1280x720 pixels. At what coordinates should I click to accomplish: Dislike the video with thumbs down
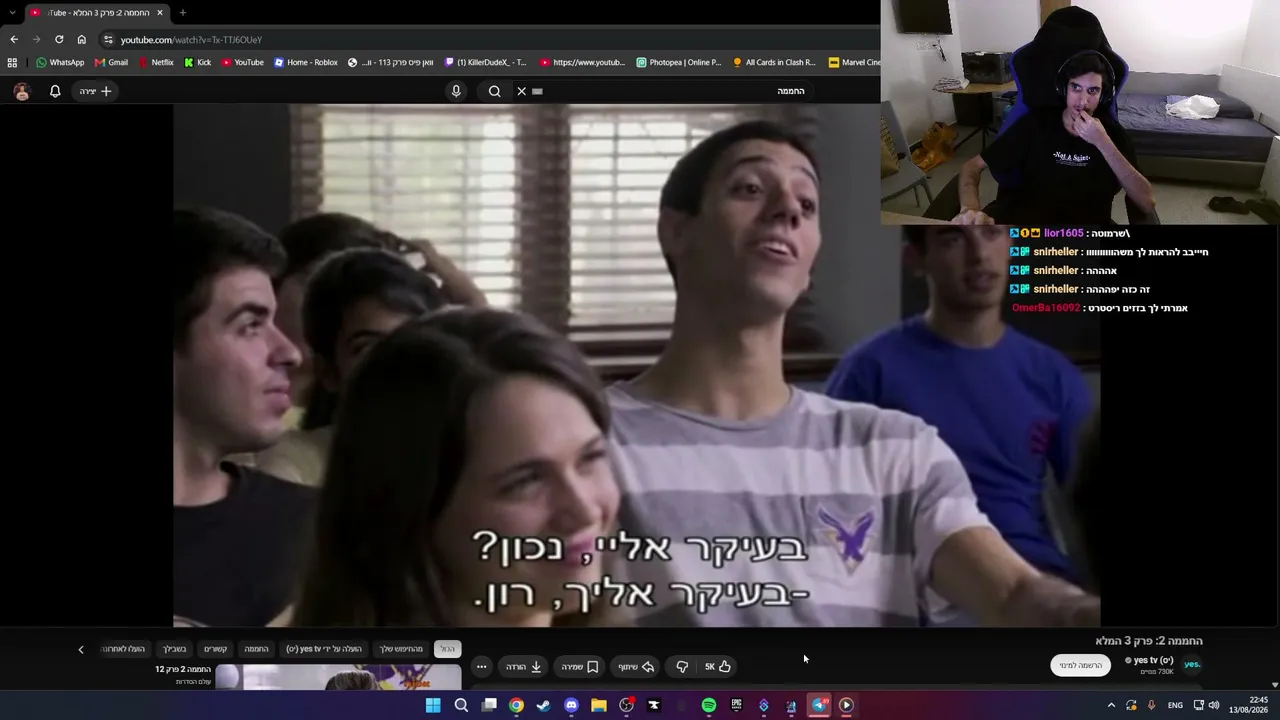[682, 667]
